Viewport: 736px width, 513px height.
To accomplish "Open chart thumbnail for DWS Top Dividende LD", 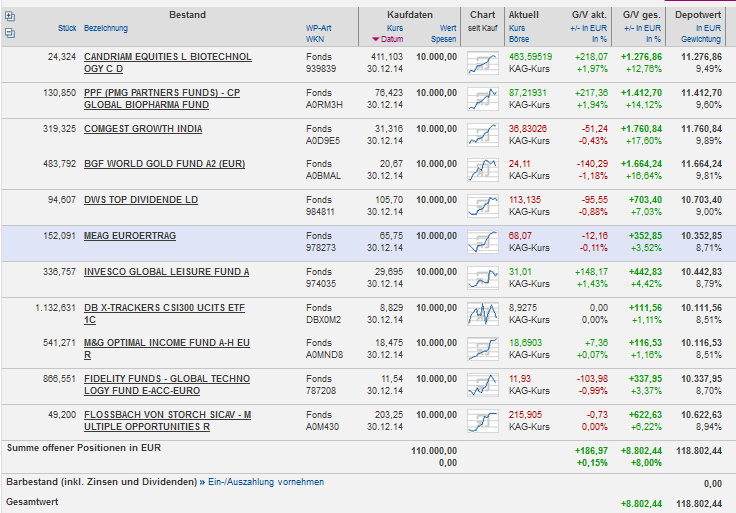I will pos(483,207).
